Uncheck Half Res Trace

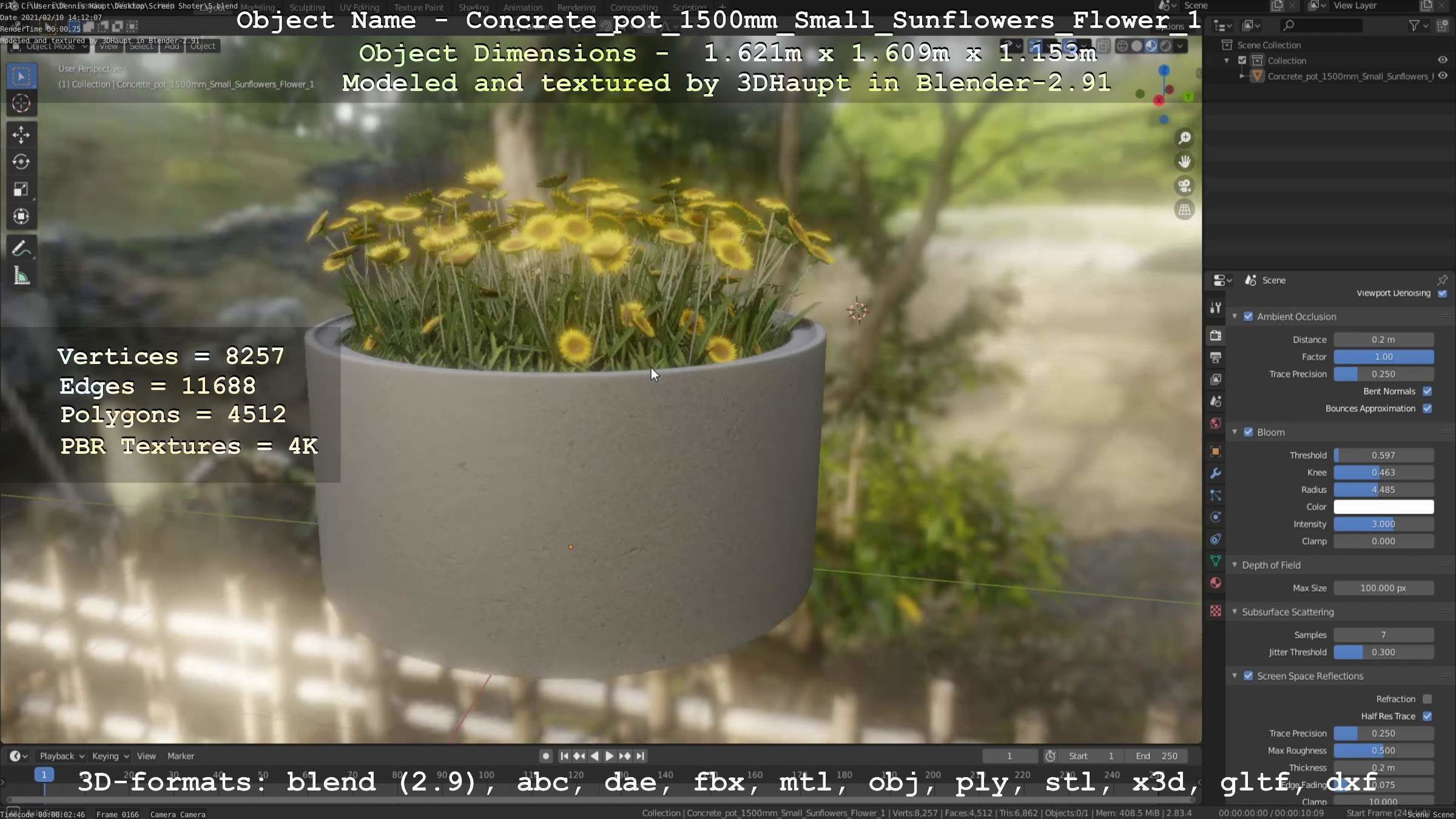click(x=1427, y=716)
